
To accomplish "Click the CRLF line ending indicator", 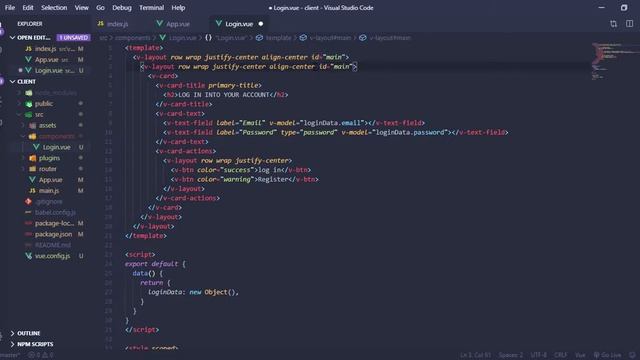I will 560,355.
